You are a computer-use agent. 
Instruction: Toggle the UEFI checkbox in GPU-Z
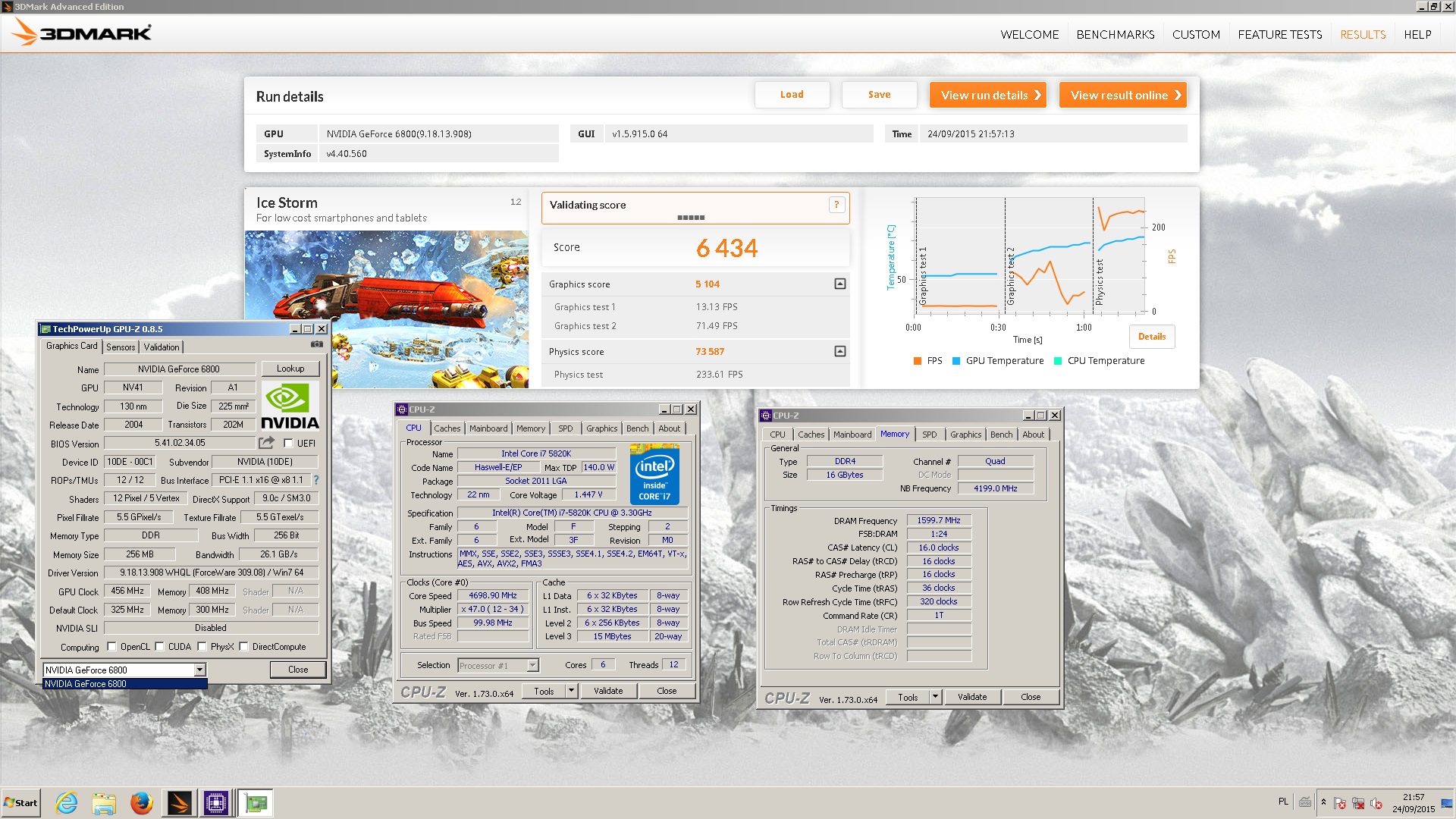pyautogui.click(x=288, y=443)
